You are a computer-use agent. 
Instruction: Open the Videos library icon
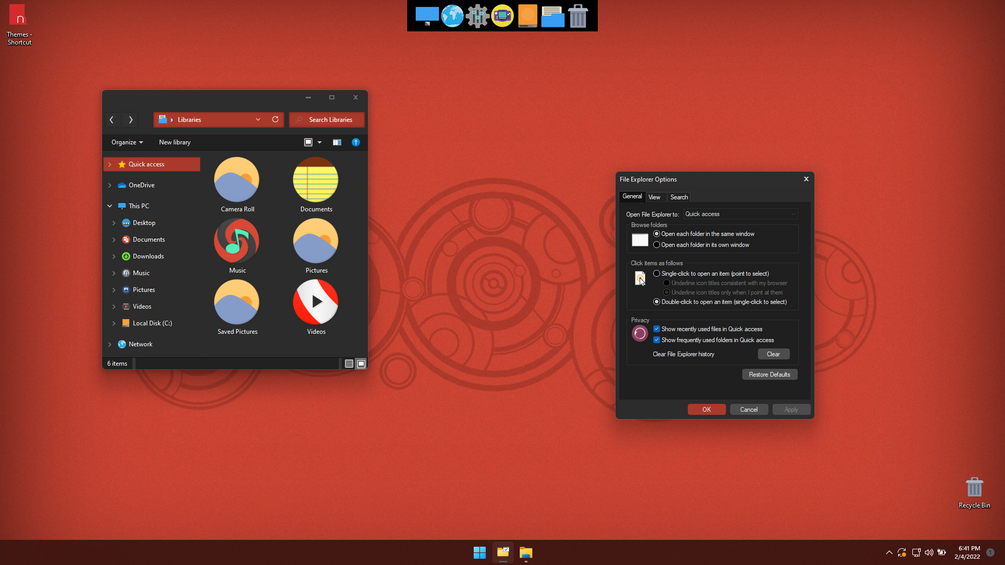[x=315, y=302]
